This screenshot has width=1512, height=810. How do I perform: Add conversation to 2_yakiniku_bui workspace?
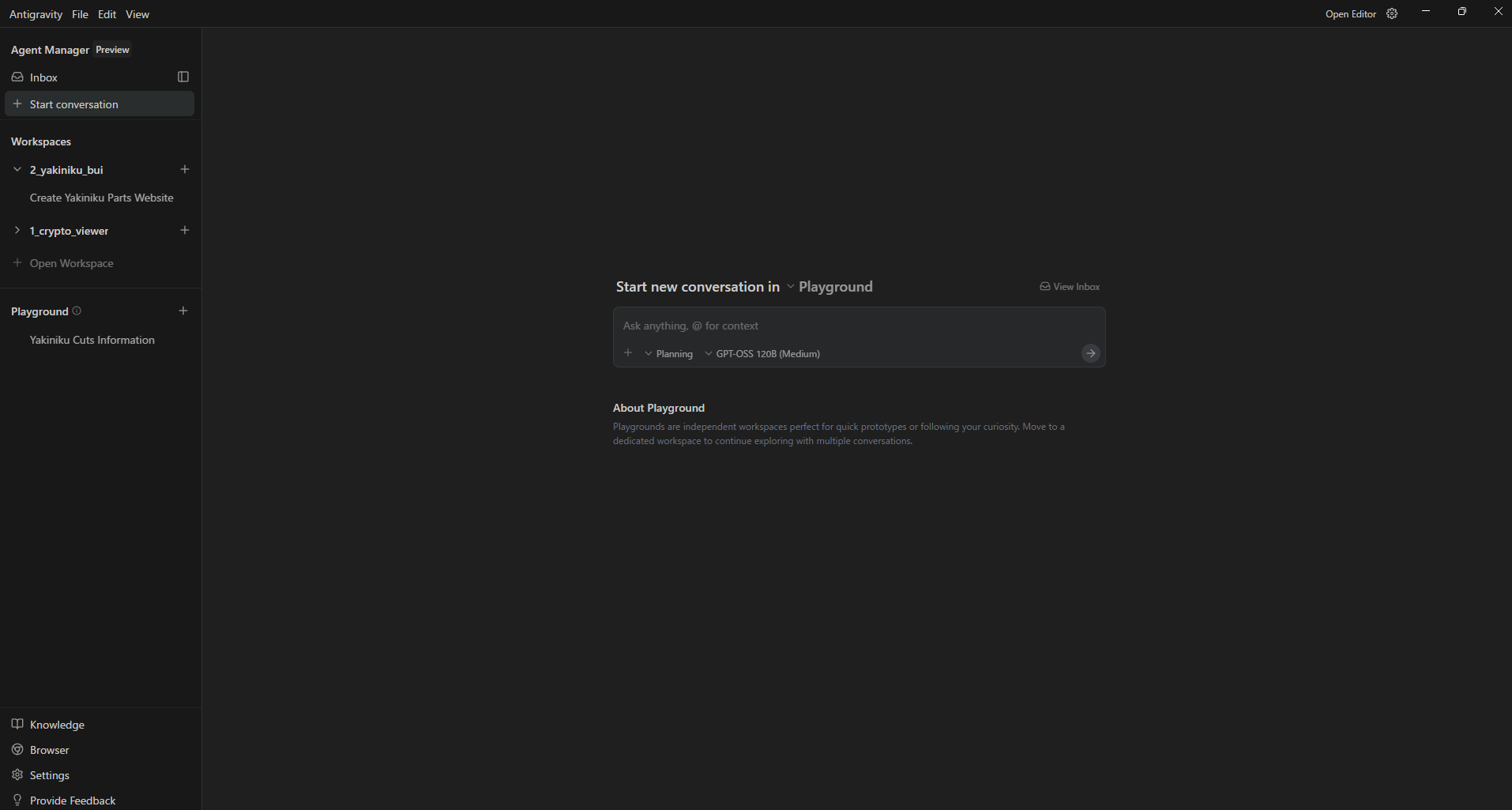185,169
